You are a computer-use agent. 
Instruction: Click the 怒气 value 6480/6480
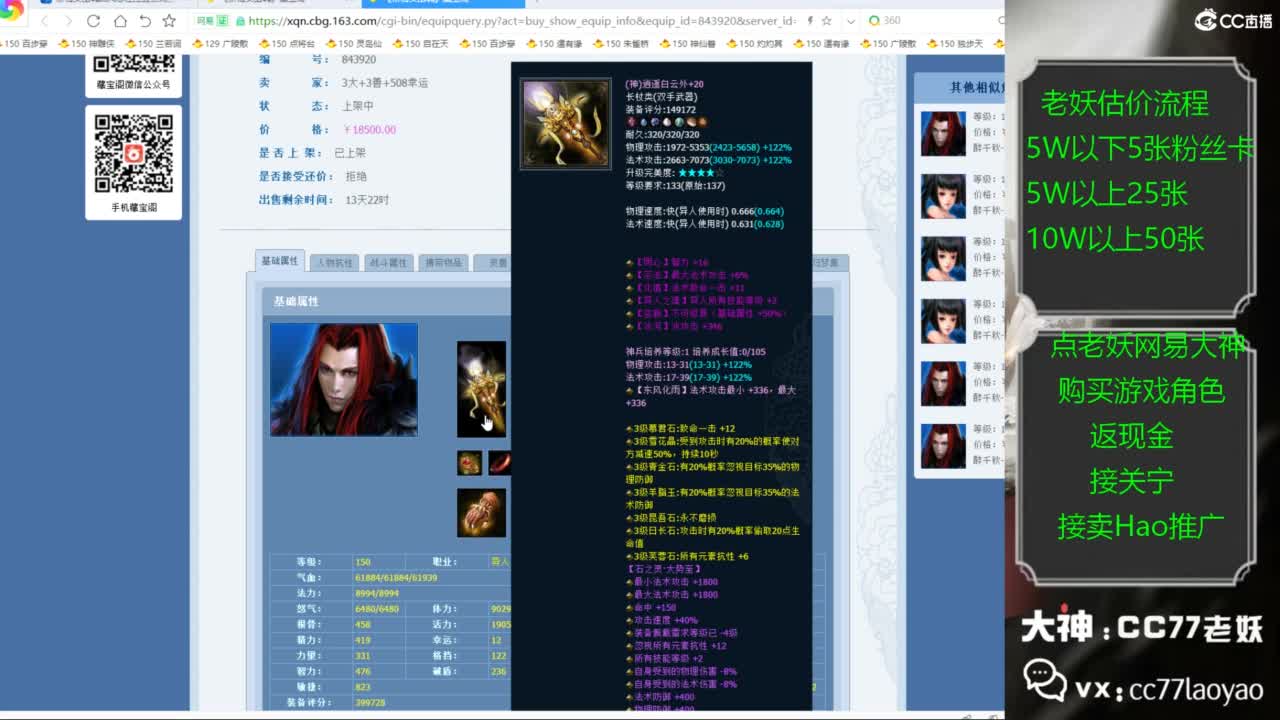pyautogui.click(x=377, y=609)
